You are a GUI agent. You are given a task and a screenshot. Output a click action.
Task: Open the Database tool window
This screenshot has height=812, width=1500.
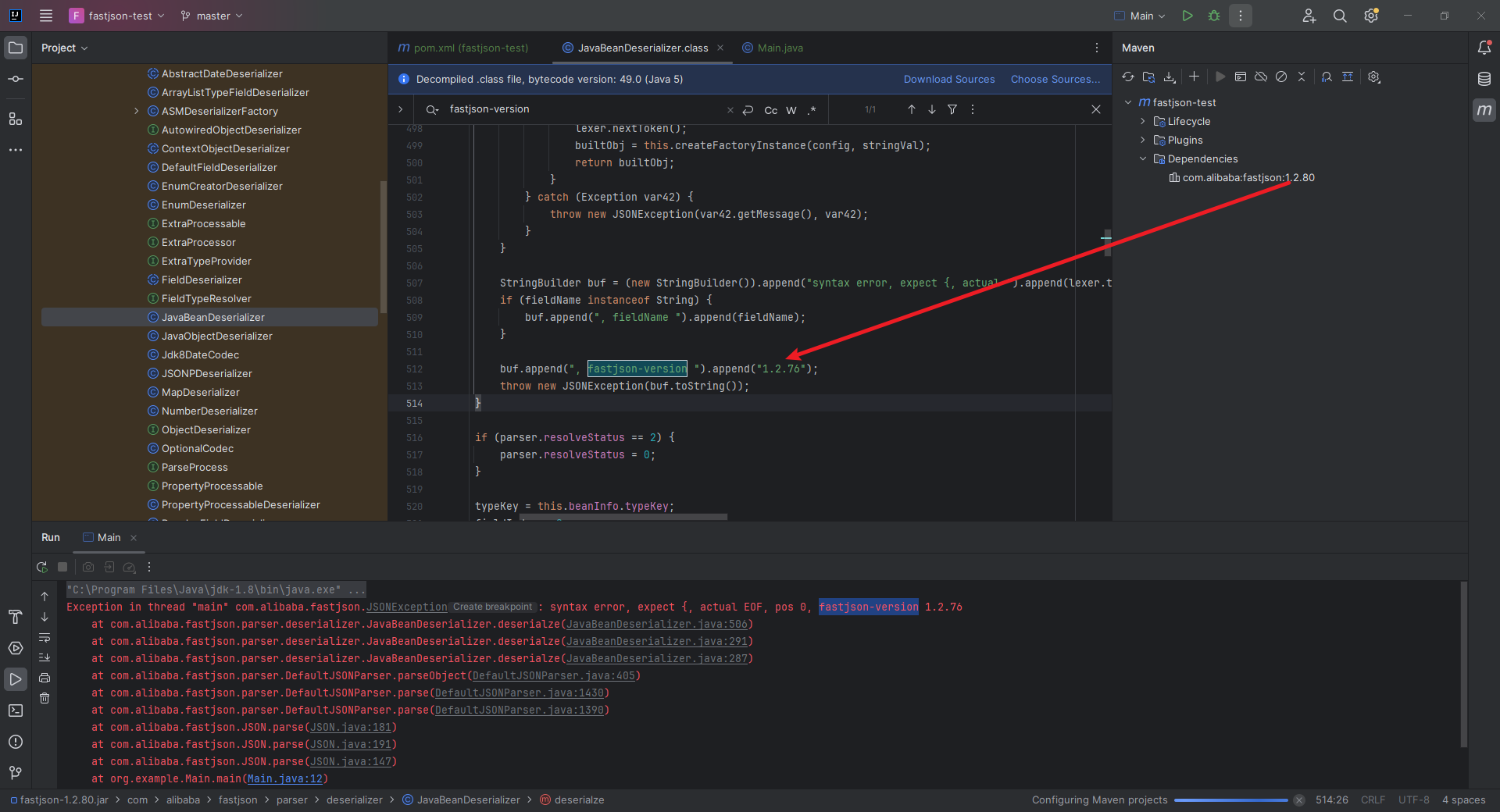(x=1484, y=79)
